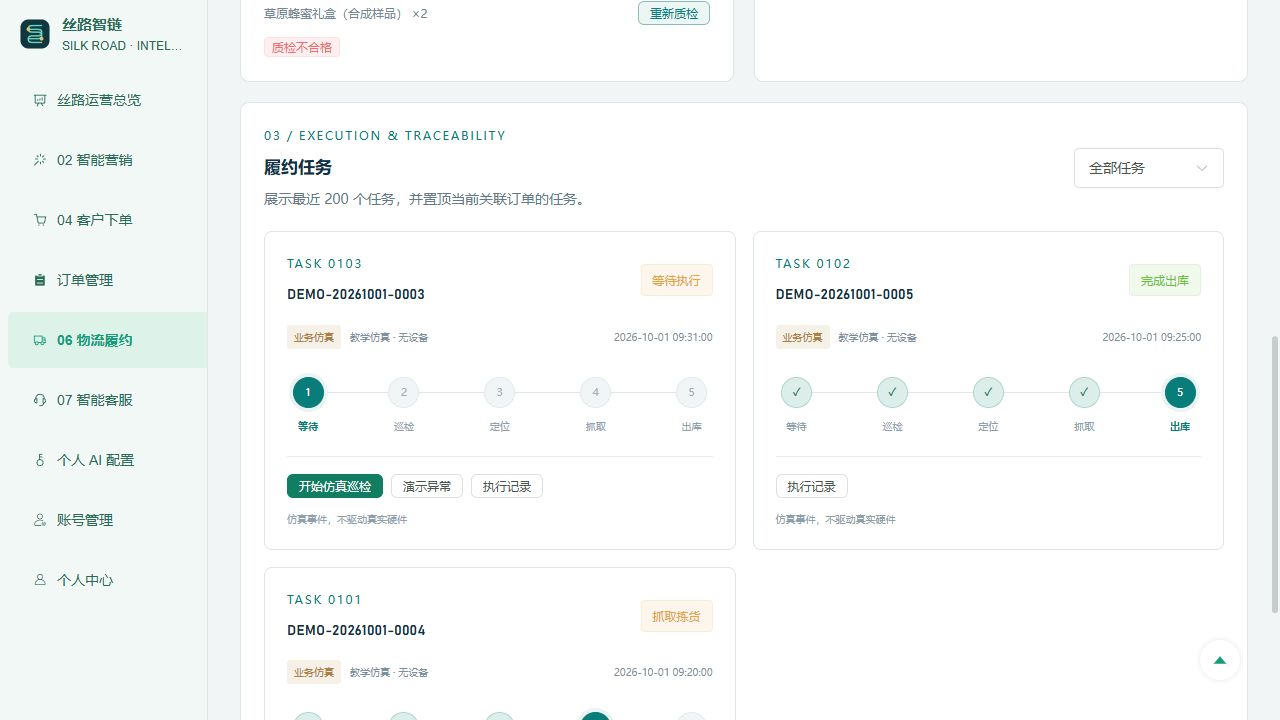The image size is (1280, 720).
Task: Click order number DEMO-20261001-0005
Action: [x=845, y=294]
